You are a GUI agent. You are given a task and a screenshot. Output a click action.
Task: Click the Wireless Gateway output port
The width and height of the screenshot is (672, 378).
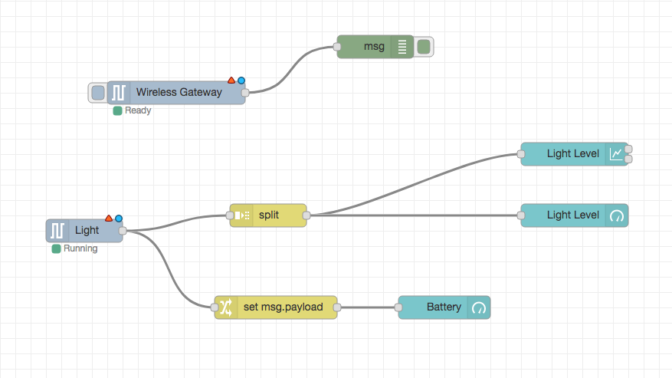[245, 93]
